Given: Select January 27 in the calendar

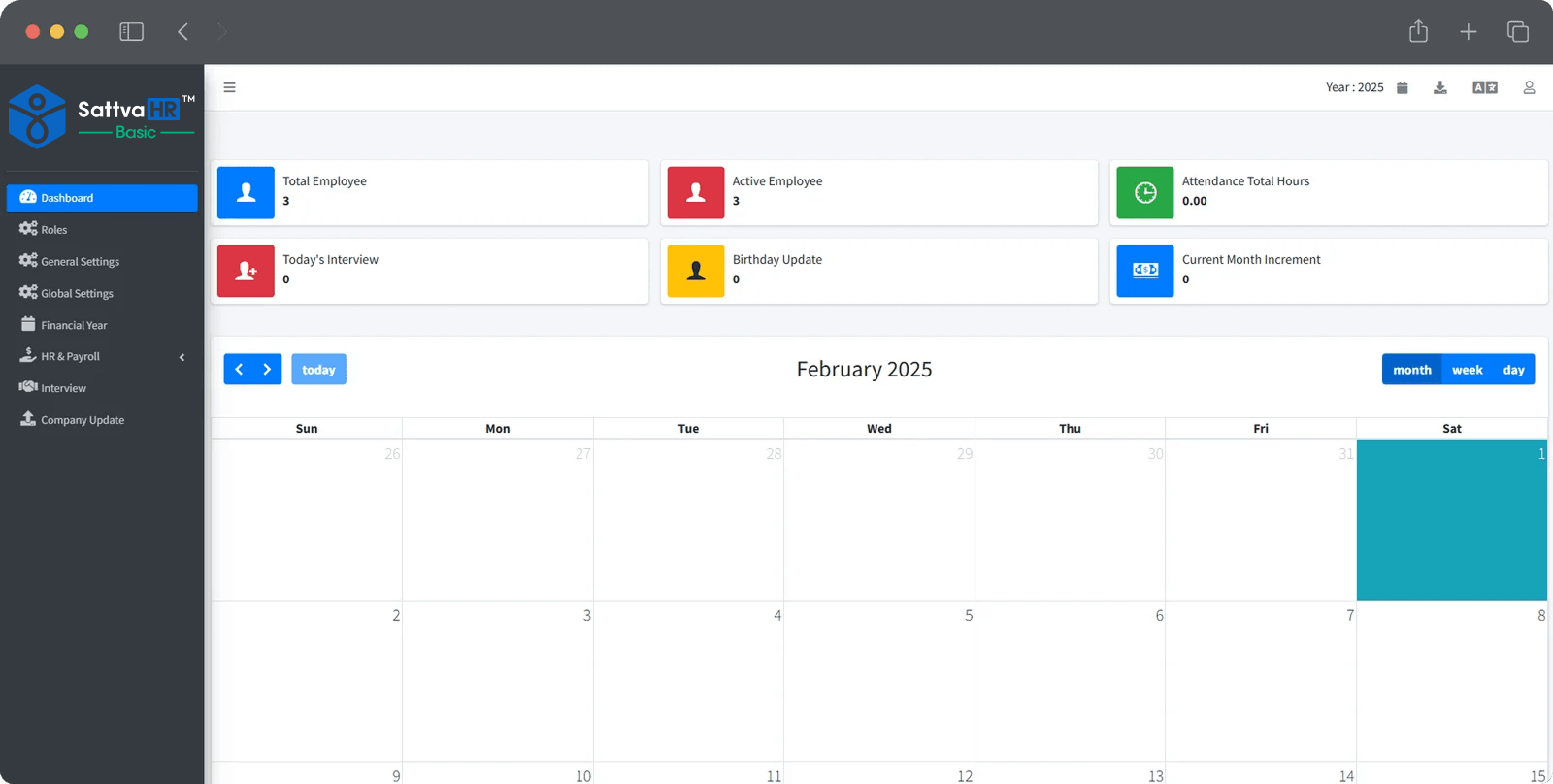Looking at the screenshot, I should [497, 520].
